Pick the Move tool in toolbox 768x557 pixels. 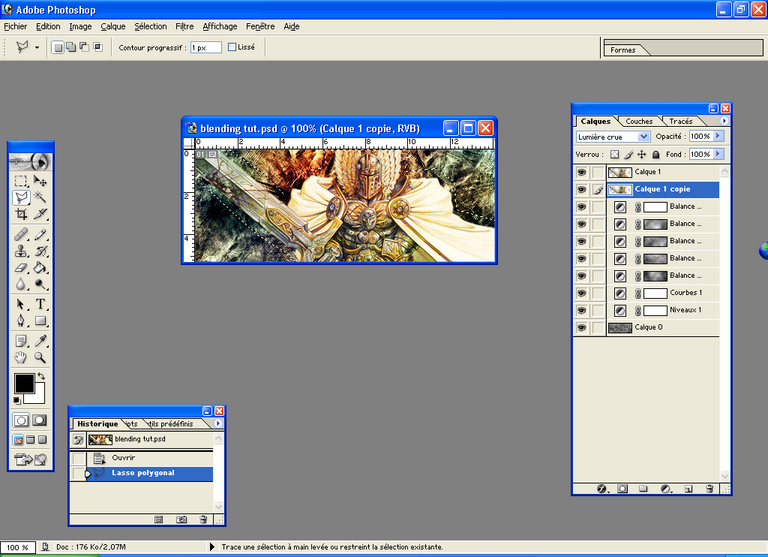[41, 180]
